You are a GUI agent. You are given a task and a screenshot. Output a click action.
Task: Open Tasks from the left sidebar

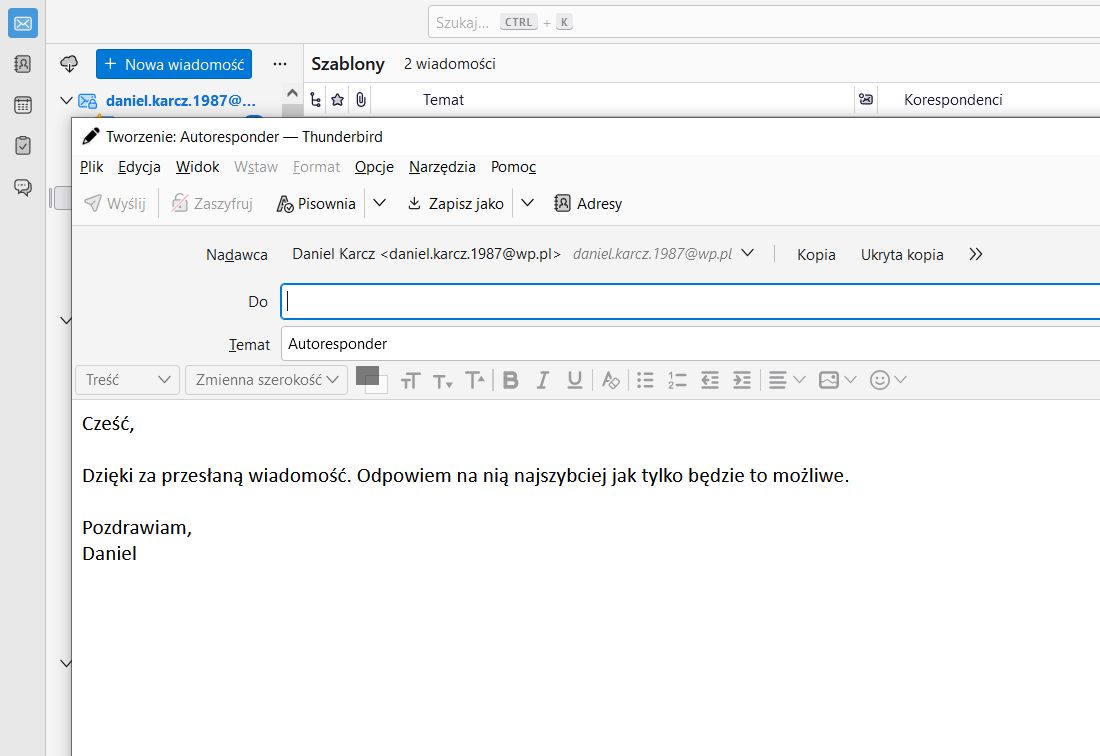[x=22, y=145]
